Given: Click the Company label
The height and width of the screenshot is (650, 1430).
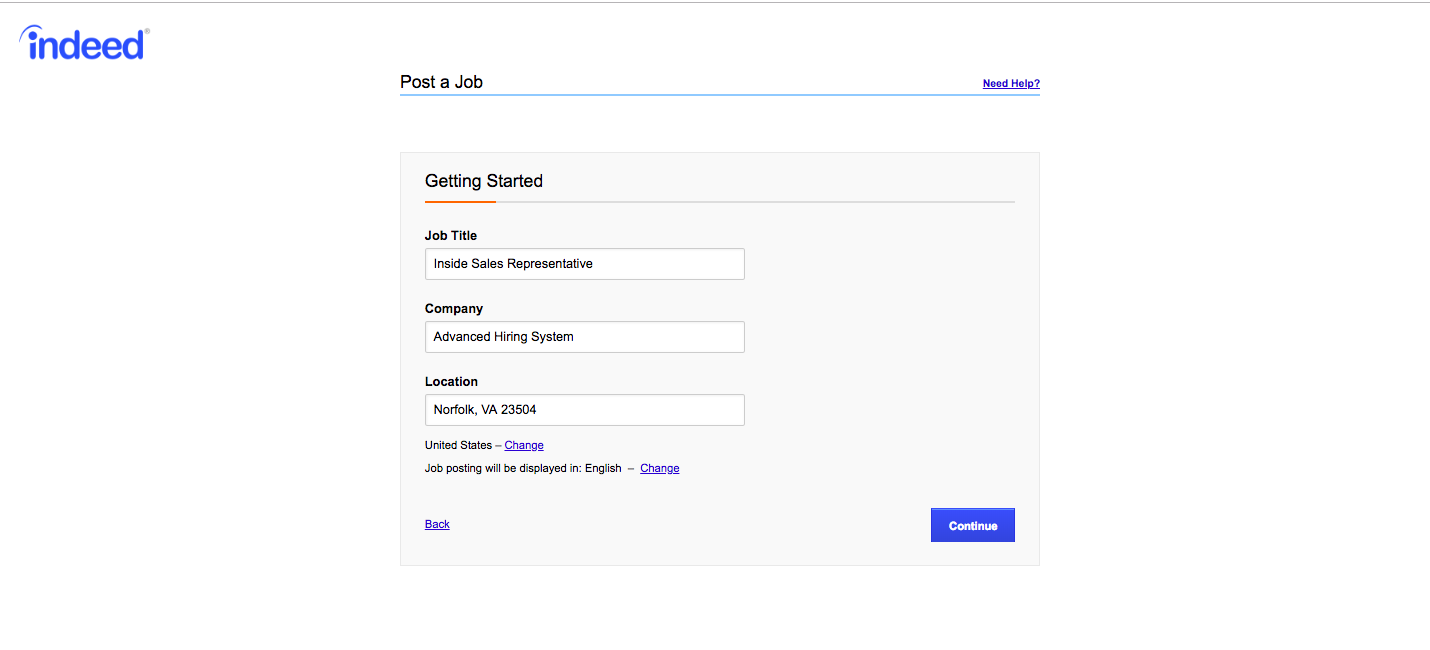Looking at the screenshot, I should [x=454, y=309].
